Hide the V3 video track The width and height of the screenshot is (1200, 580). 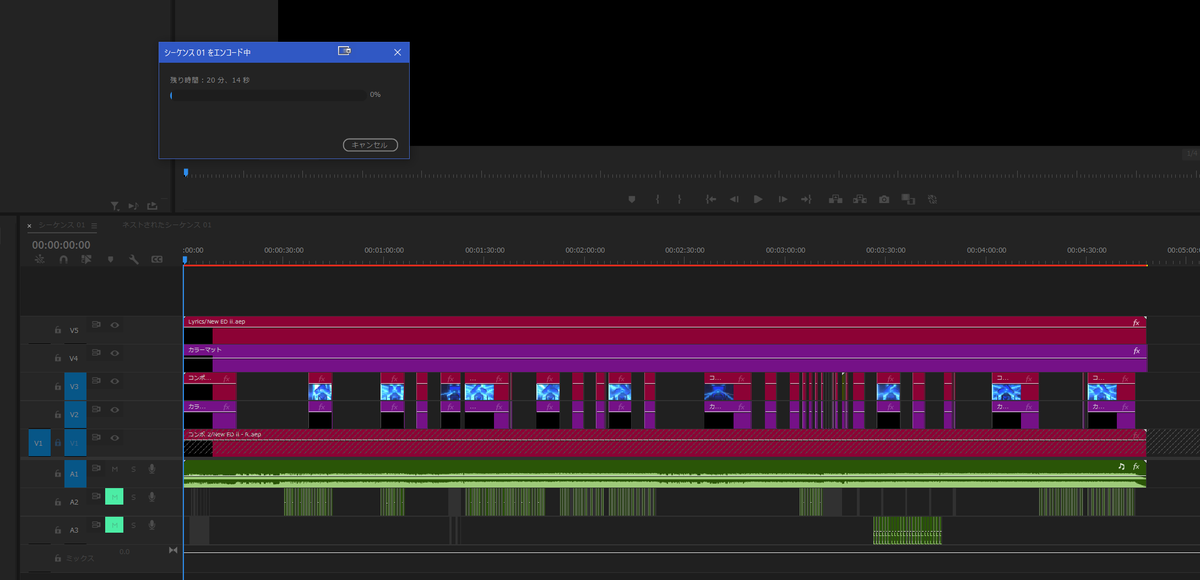click(115, 381)
